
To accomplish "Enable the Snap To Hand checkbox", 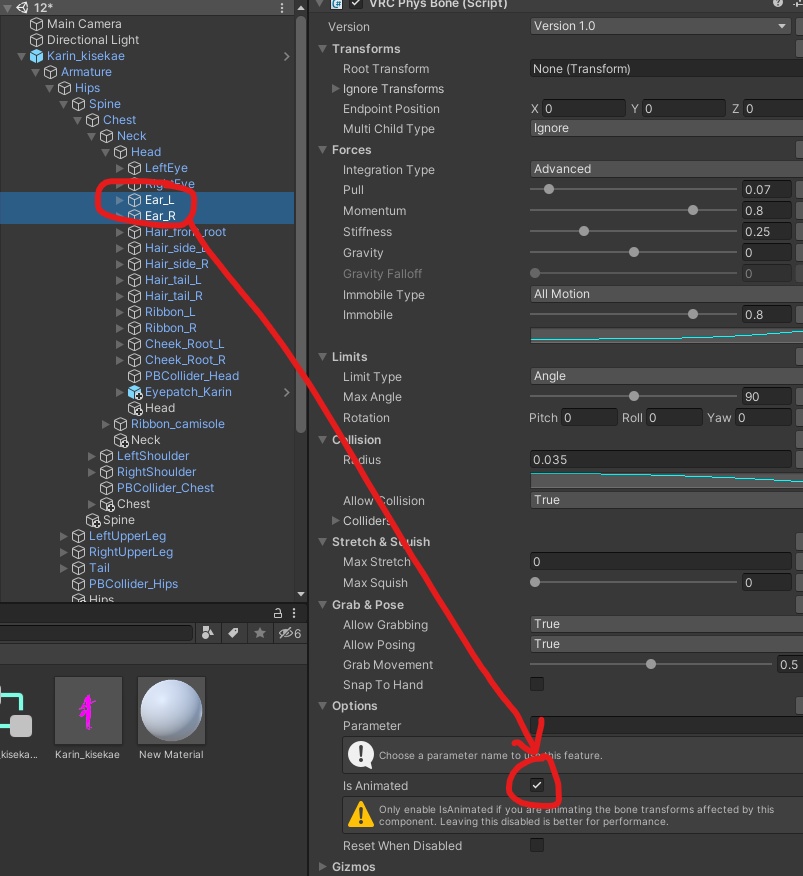I will (x=536, y=684).
